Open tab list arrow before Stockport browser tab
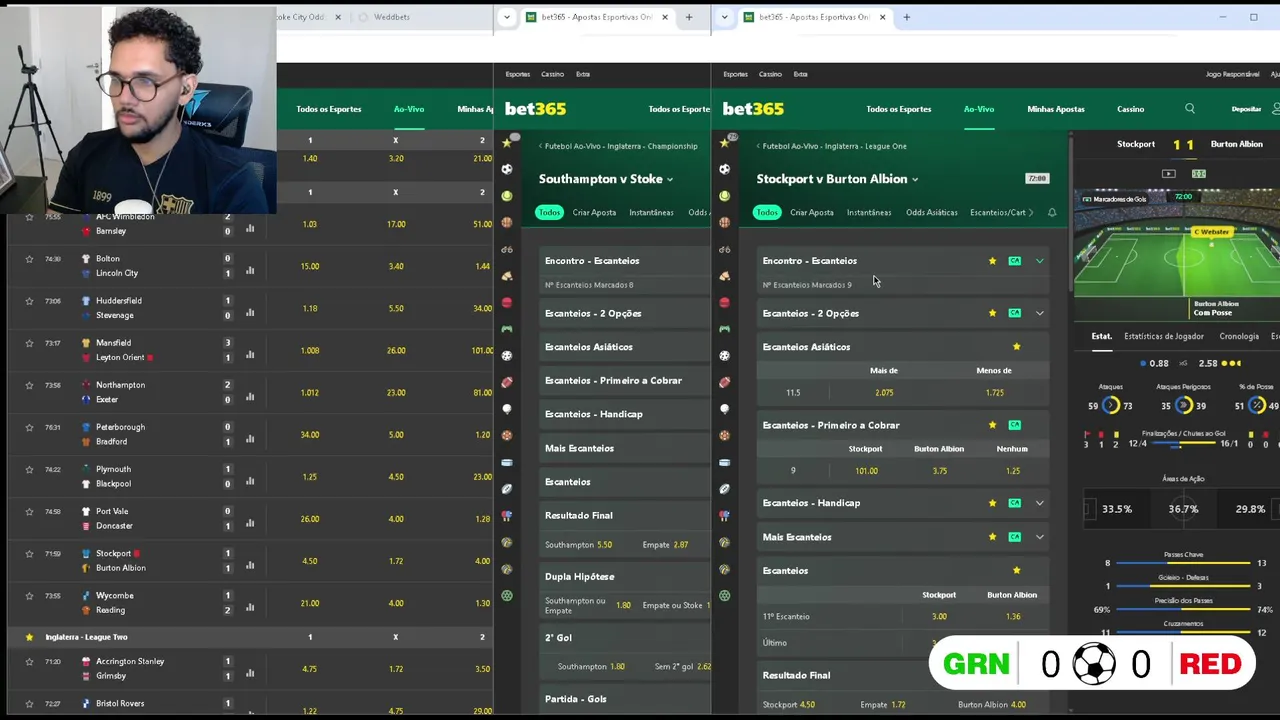This screenshot has height=720, width=1280. [725, 17]
